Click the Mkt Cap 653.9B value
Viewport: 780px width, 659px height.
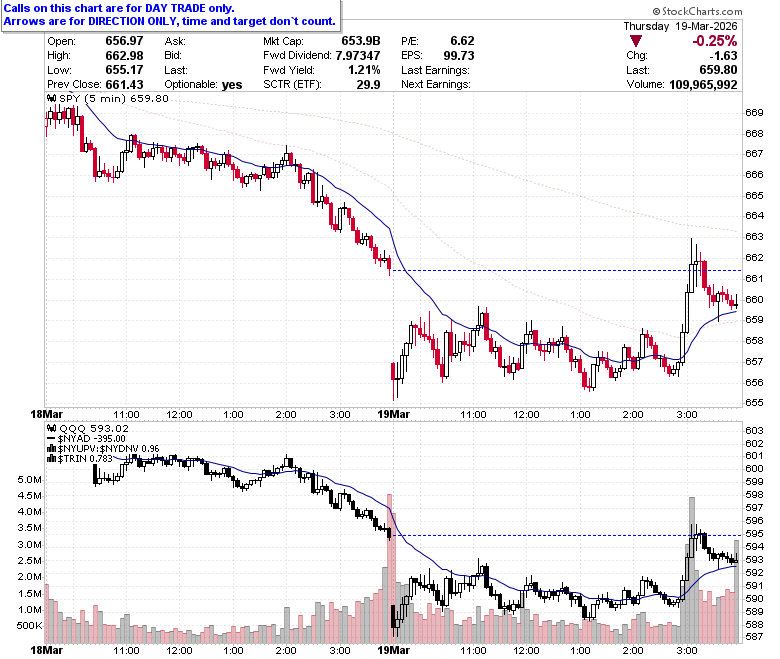pos(361,41)
